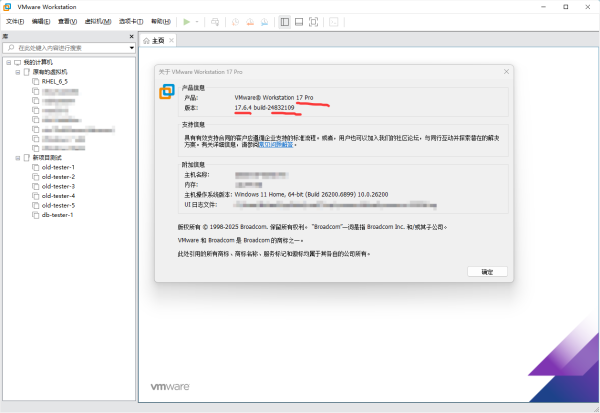Collapse the 新项目测试 folder
Image resolution: width=600 pixels, height=413 pixels.
(18, 158)
